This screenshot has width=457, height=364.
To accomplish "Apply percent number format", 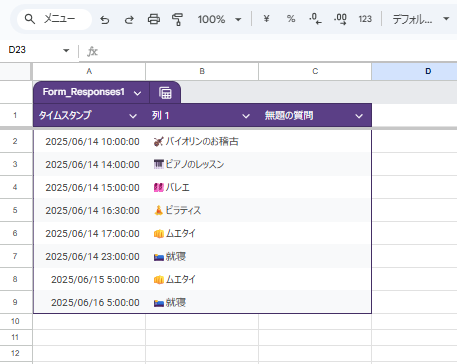I will pyautogui.click(x=291, y=19).
